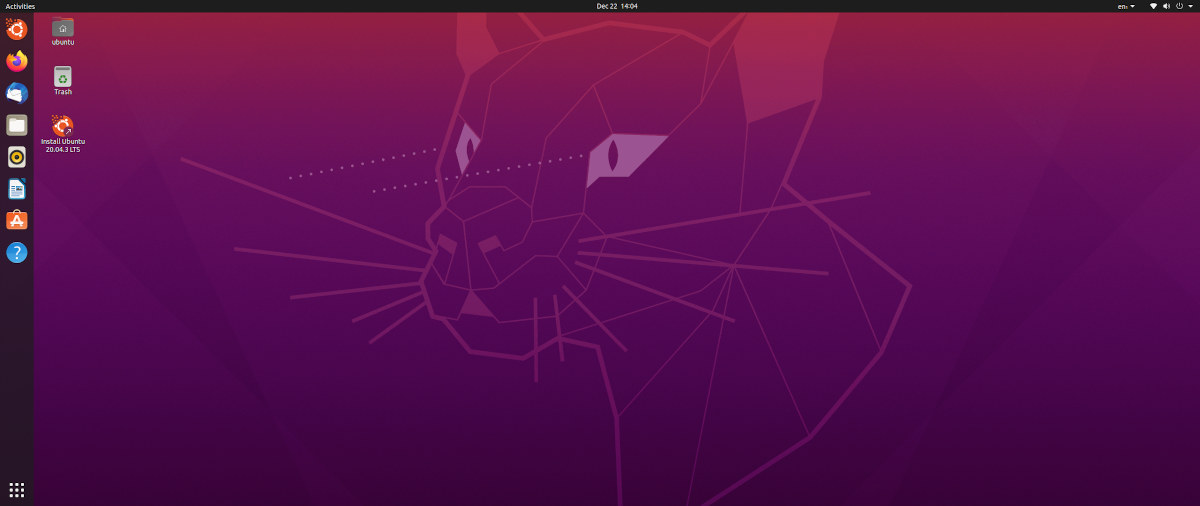Viewport: 1200px width, 506px height.
Task: Click the network status icon
Action: pyautogui.click(x=1153, y=6)
